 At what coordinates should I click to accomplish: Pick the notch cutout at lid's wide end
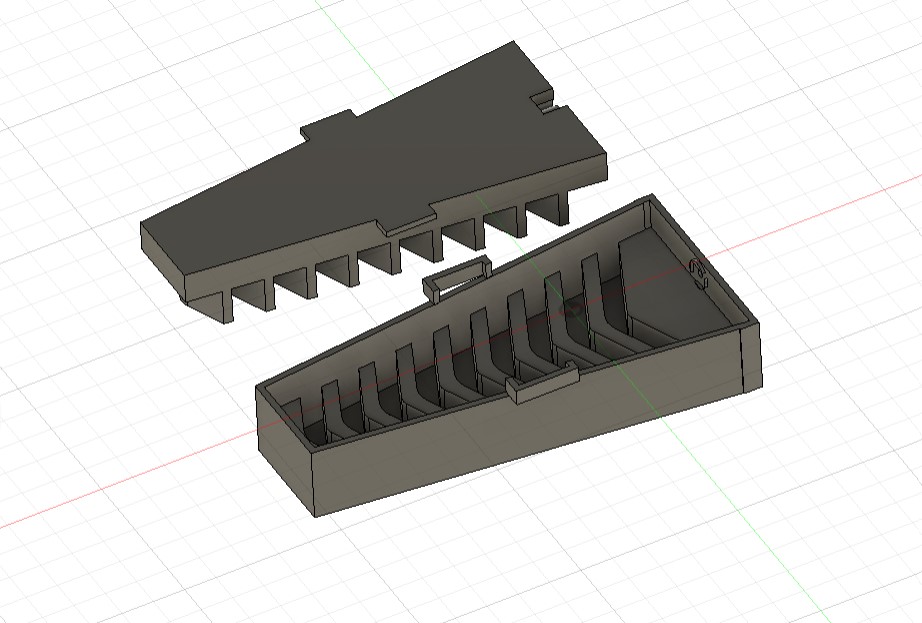tap(546, 101)
